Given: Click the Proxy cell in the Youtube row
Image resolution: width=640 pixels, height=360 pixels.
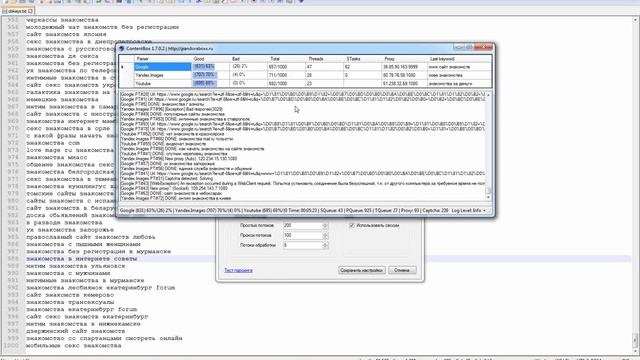Looking at the screenshot, I should tap(404, 83).
